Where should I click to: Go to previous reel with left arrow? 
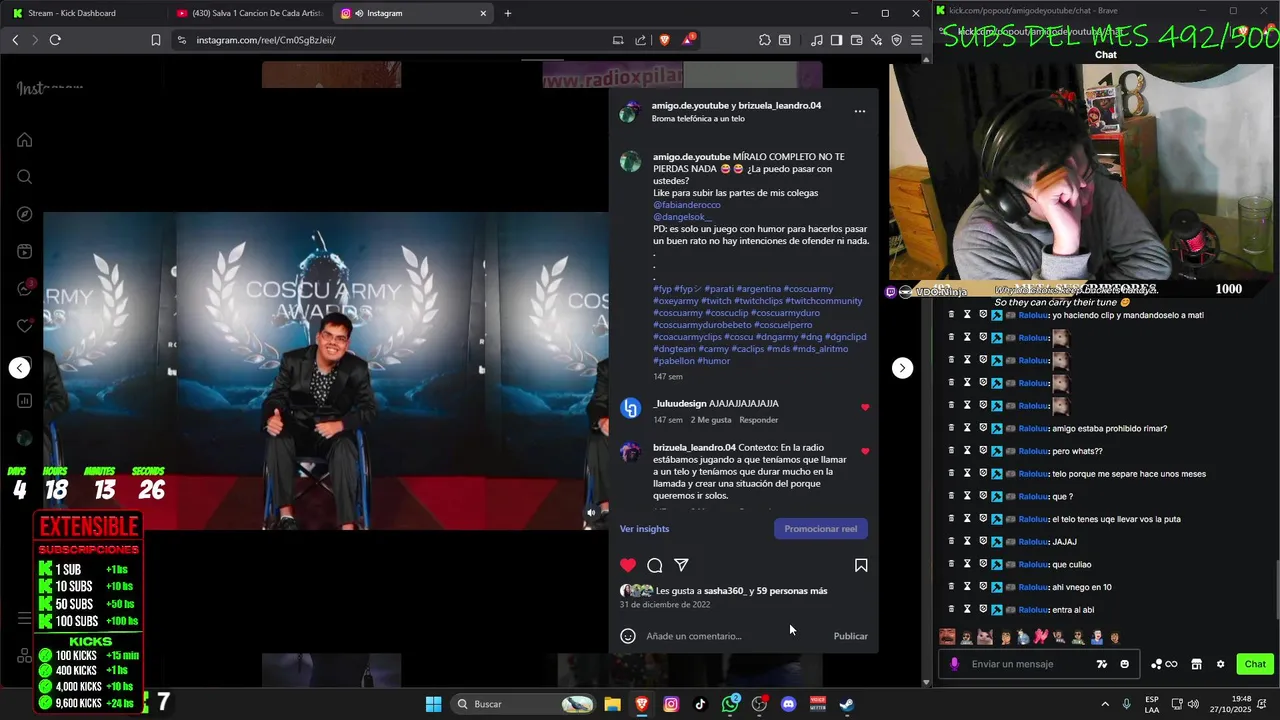(x=20, y=368)
